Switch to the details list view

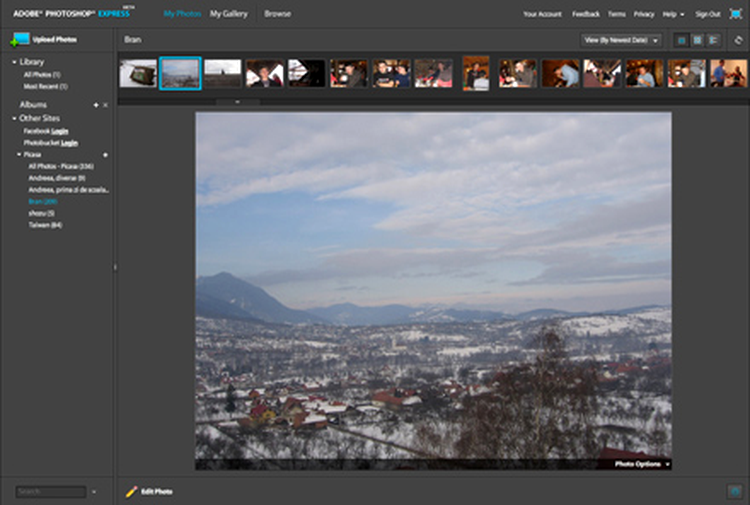pos(713,40)
